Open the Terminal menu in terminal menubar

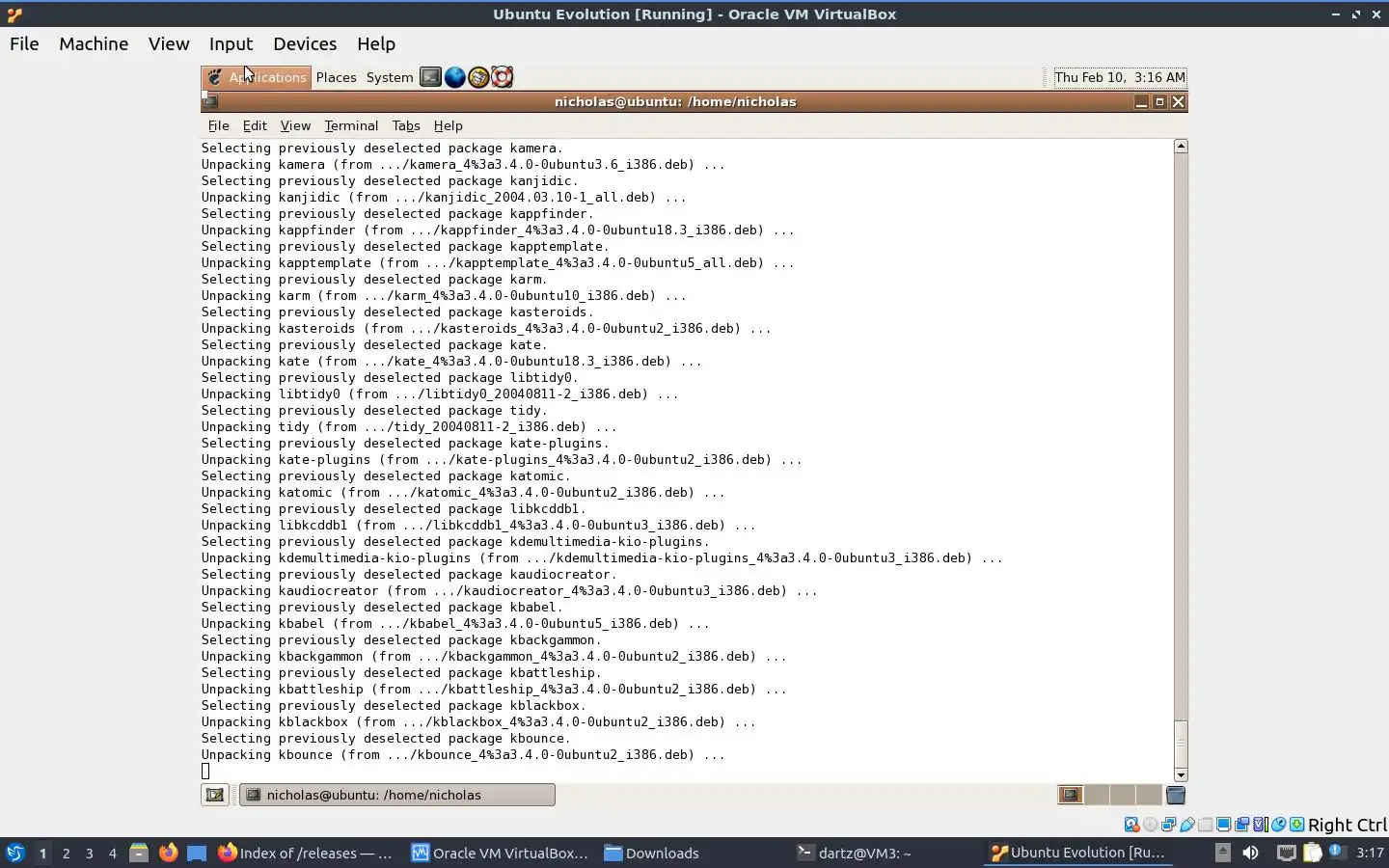click(351, 125)
